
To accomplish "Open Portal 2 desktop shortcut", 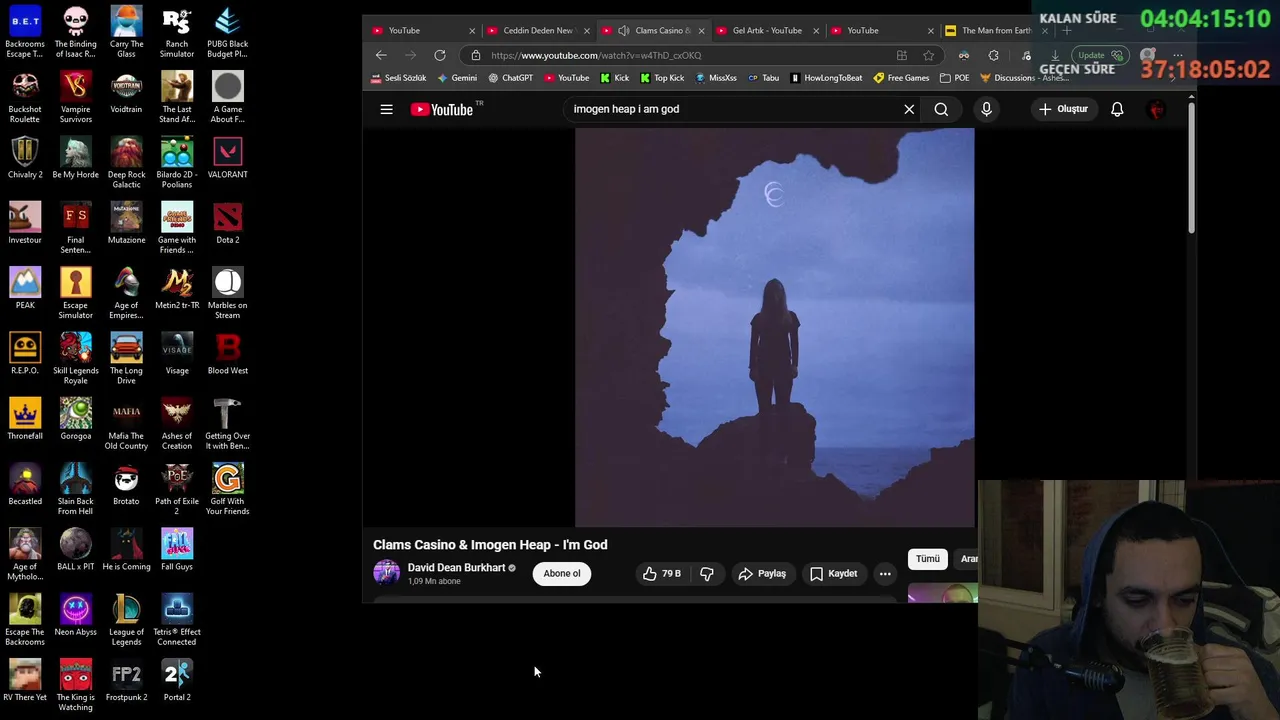I will click(177, 680).
